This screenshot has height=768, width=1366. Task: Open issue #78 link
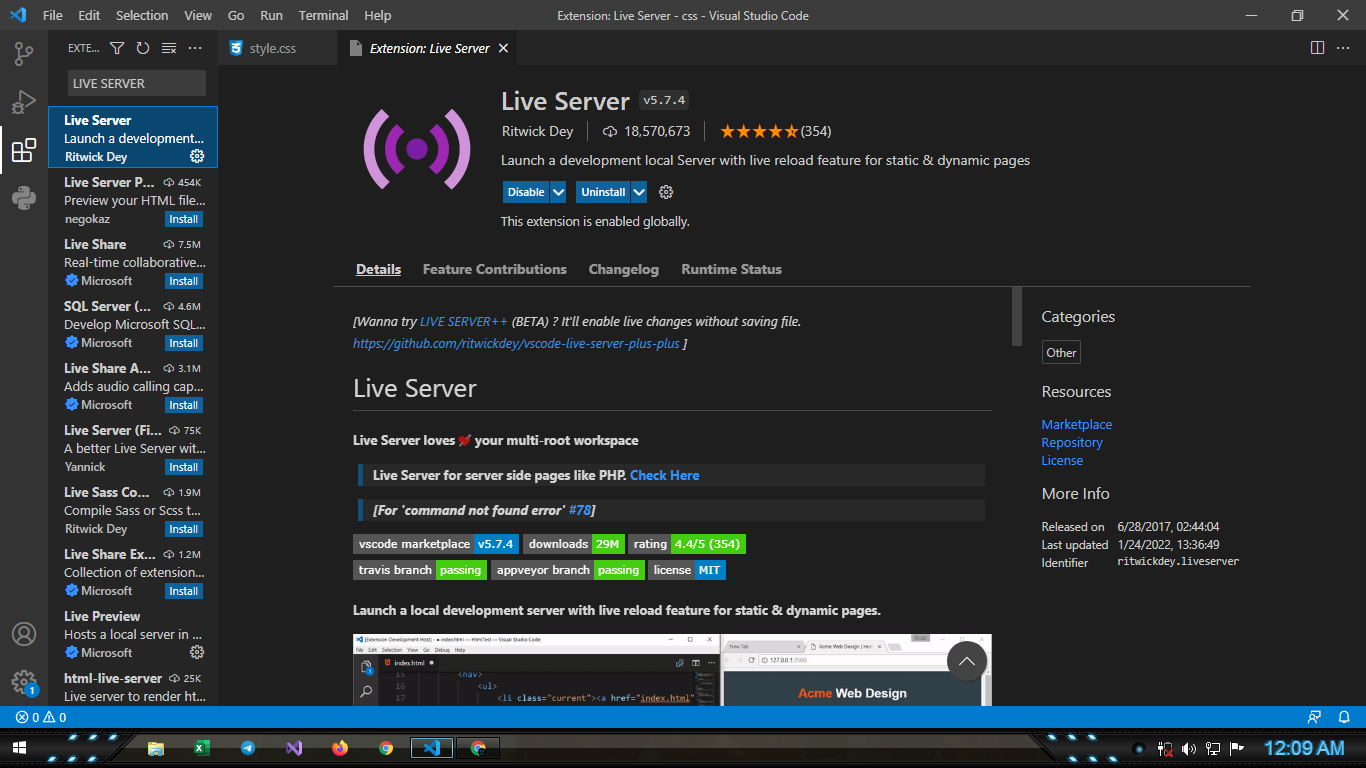point(579,510)
